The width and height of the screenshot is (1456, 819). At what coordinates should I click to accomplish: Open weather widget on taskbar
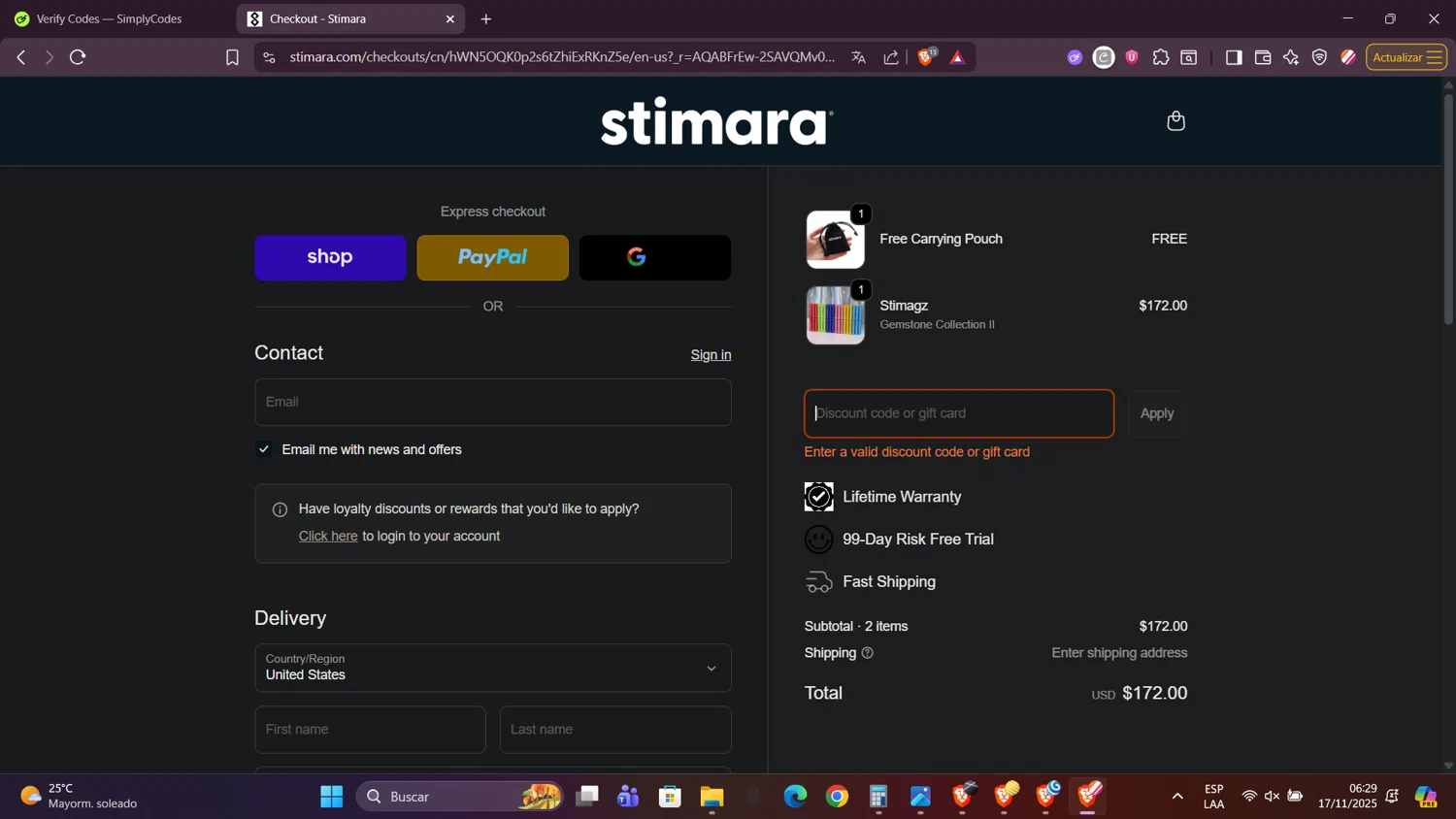pos(80,797)
